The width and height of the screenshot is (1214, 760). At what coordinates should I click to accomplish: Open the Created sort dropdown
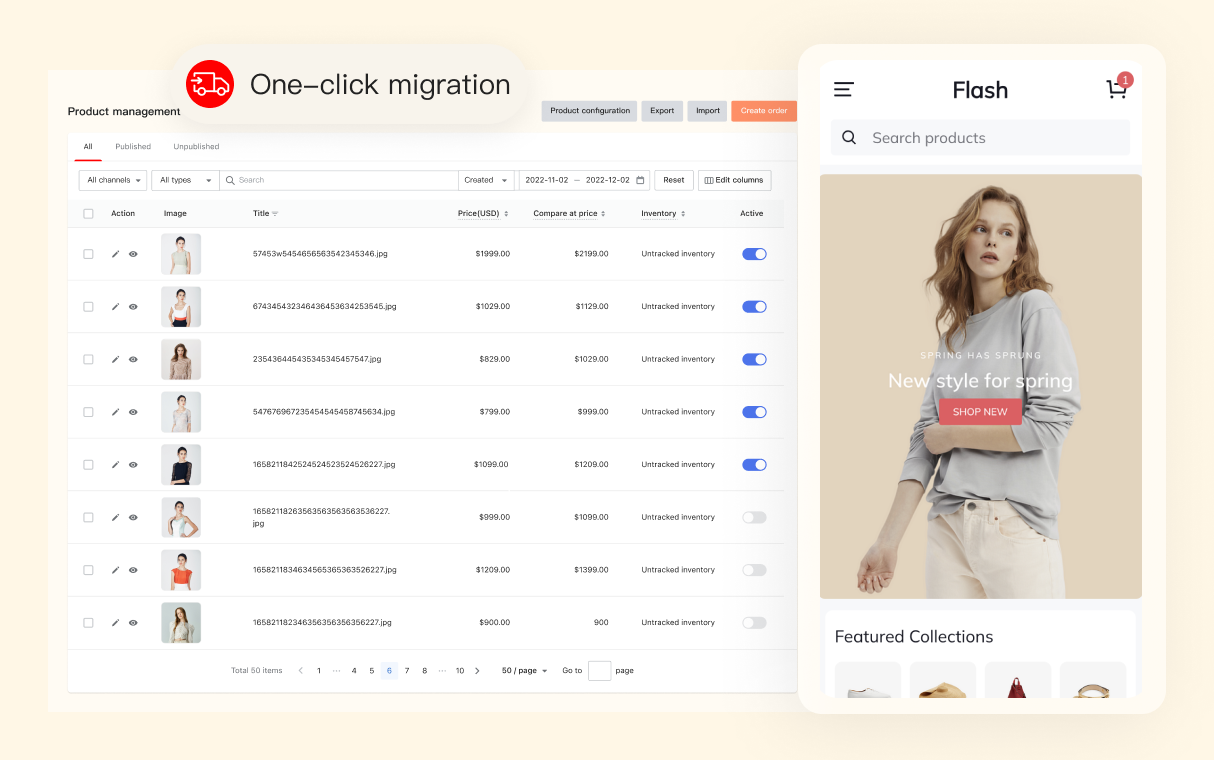(486, 180)
